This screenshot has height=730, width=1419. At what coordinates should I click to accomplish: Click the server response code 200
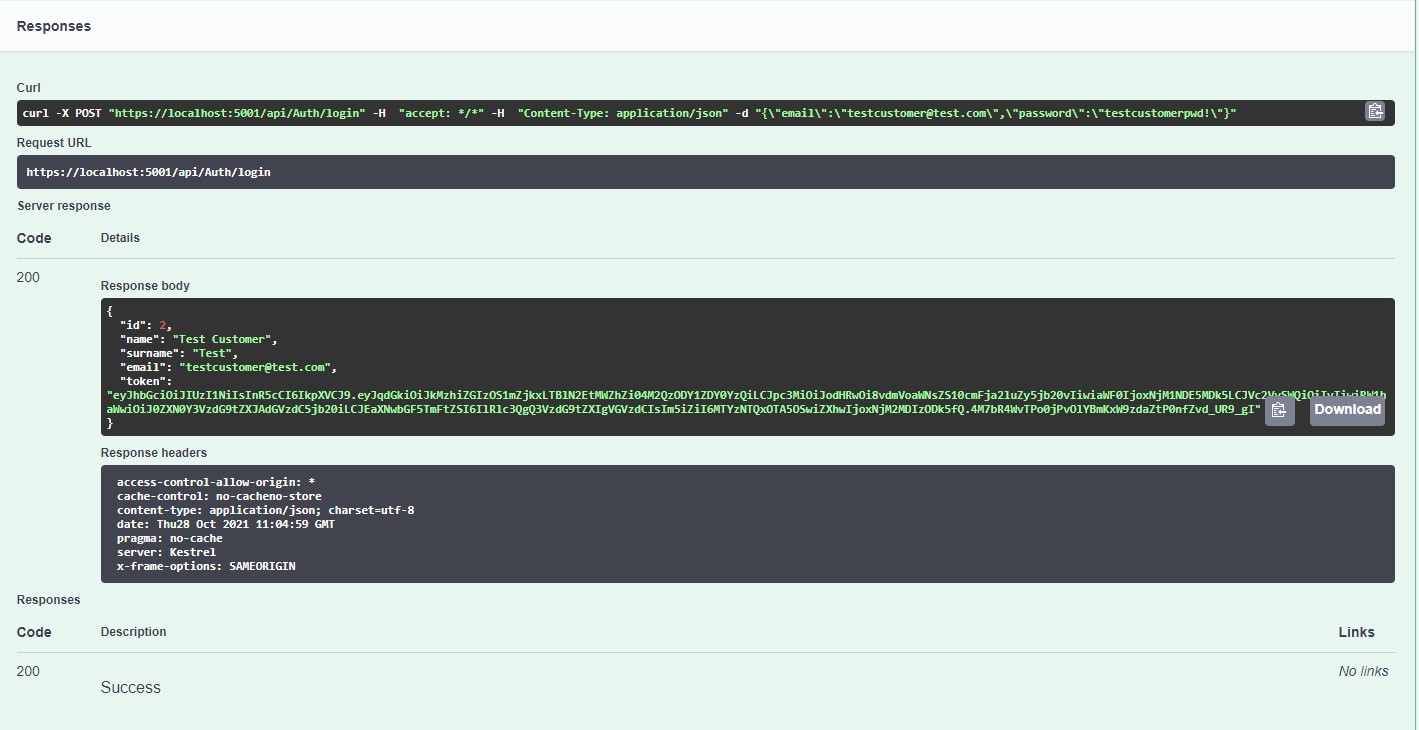tap(28, 277)
